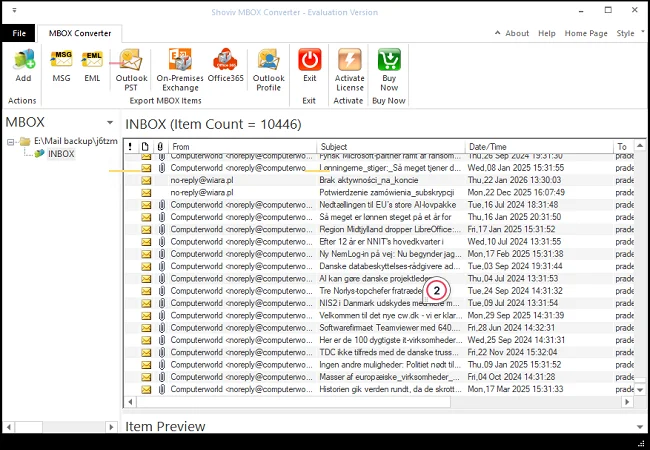
Task: Click date 'Thu,22 Jan 2026 13:30:03'
Action: pyautogui.click(x=514, y=180)
